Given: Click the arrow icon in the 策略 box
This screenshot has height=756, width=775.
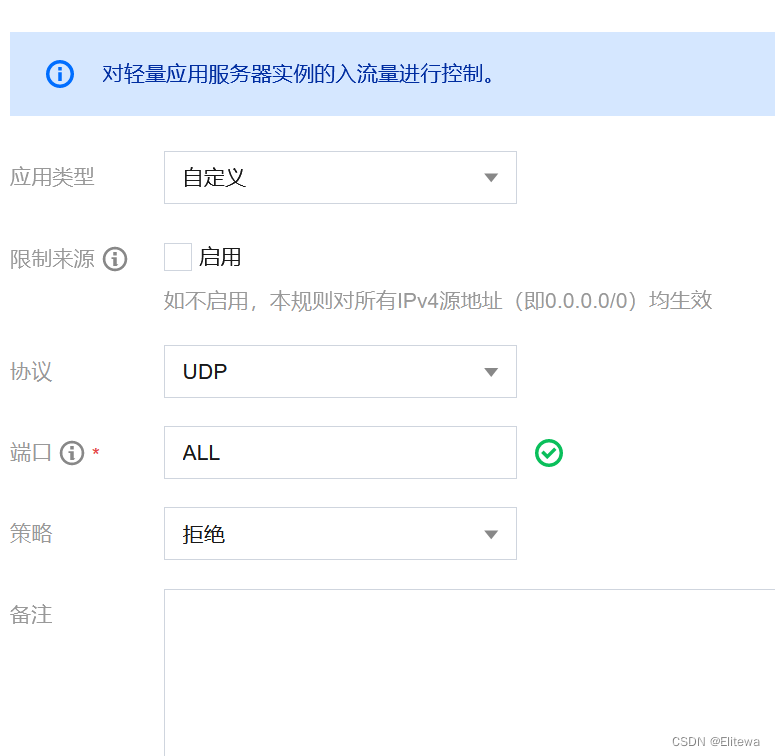Looking at the screenshot, I should click(490, 534).
